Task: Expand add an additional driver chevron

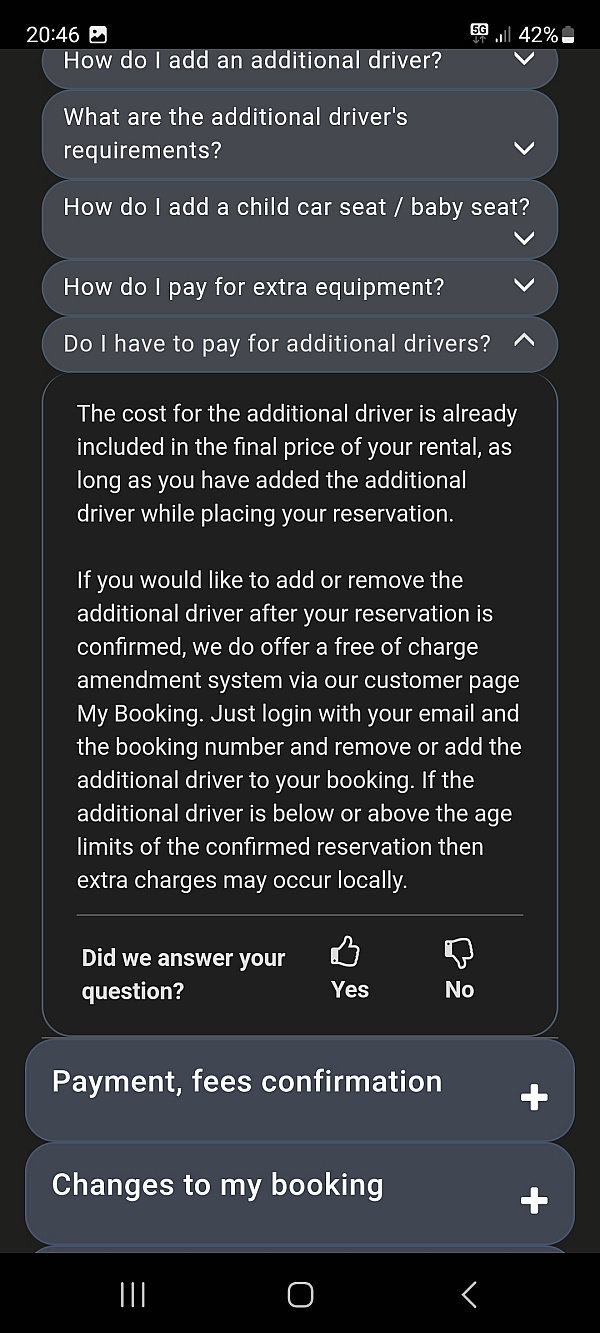Action: click(x=523, y=60)
